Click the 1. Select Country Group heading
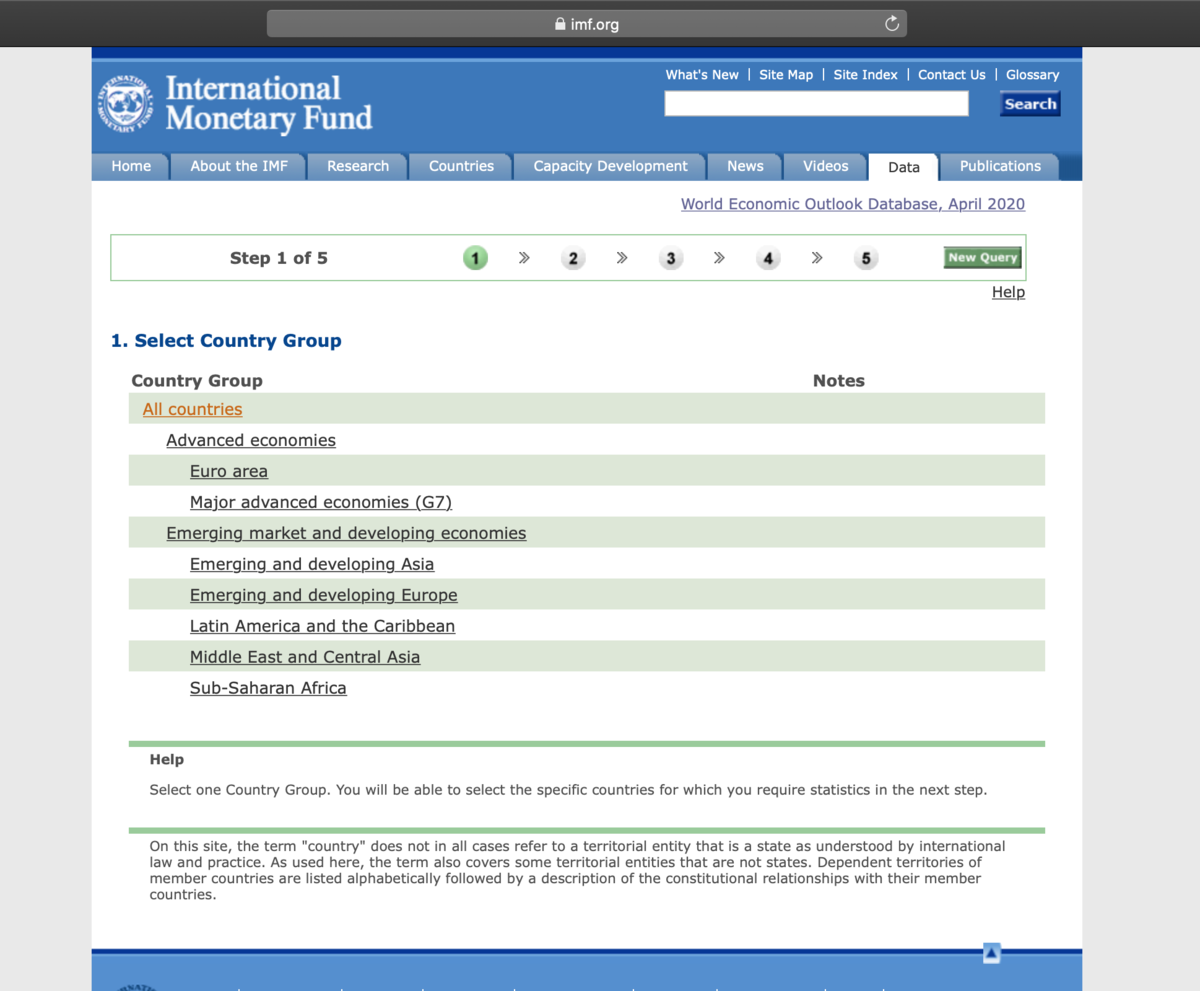The width and height of the screenshot is (1200, 991). (x=226, y=341)
